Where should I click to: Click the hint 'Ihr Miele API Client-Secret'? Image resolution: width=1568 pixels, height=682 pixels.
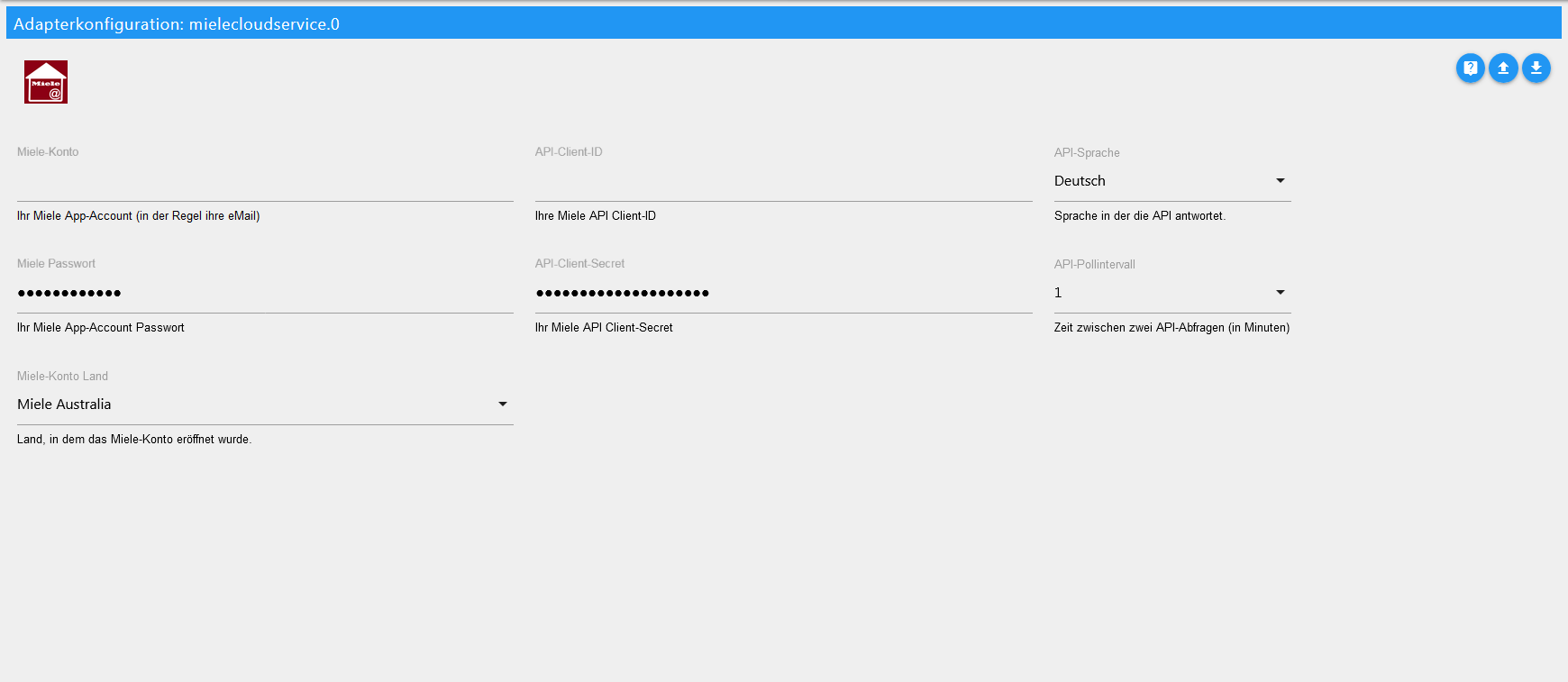tap(604, 328)
